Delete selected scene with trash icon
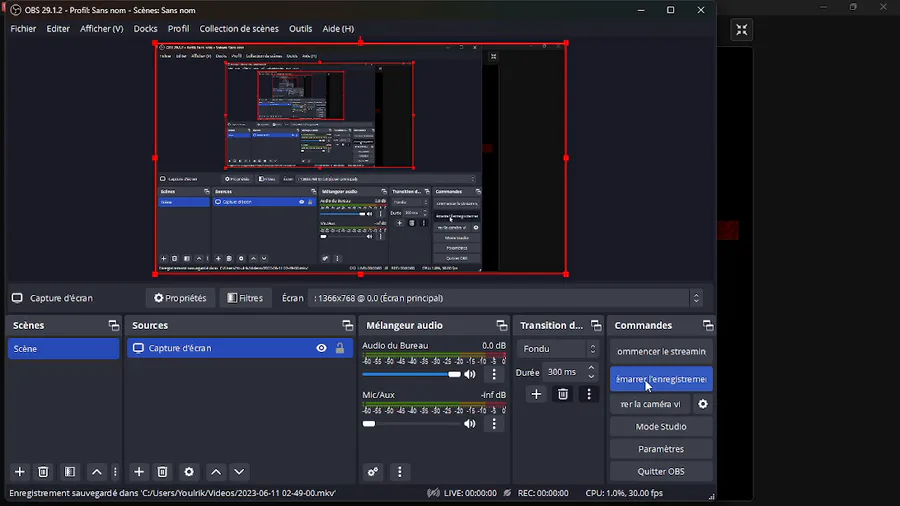The width and height of the screenshot is (900, 506). click(x=43, y=472)
